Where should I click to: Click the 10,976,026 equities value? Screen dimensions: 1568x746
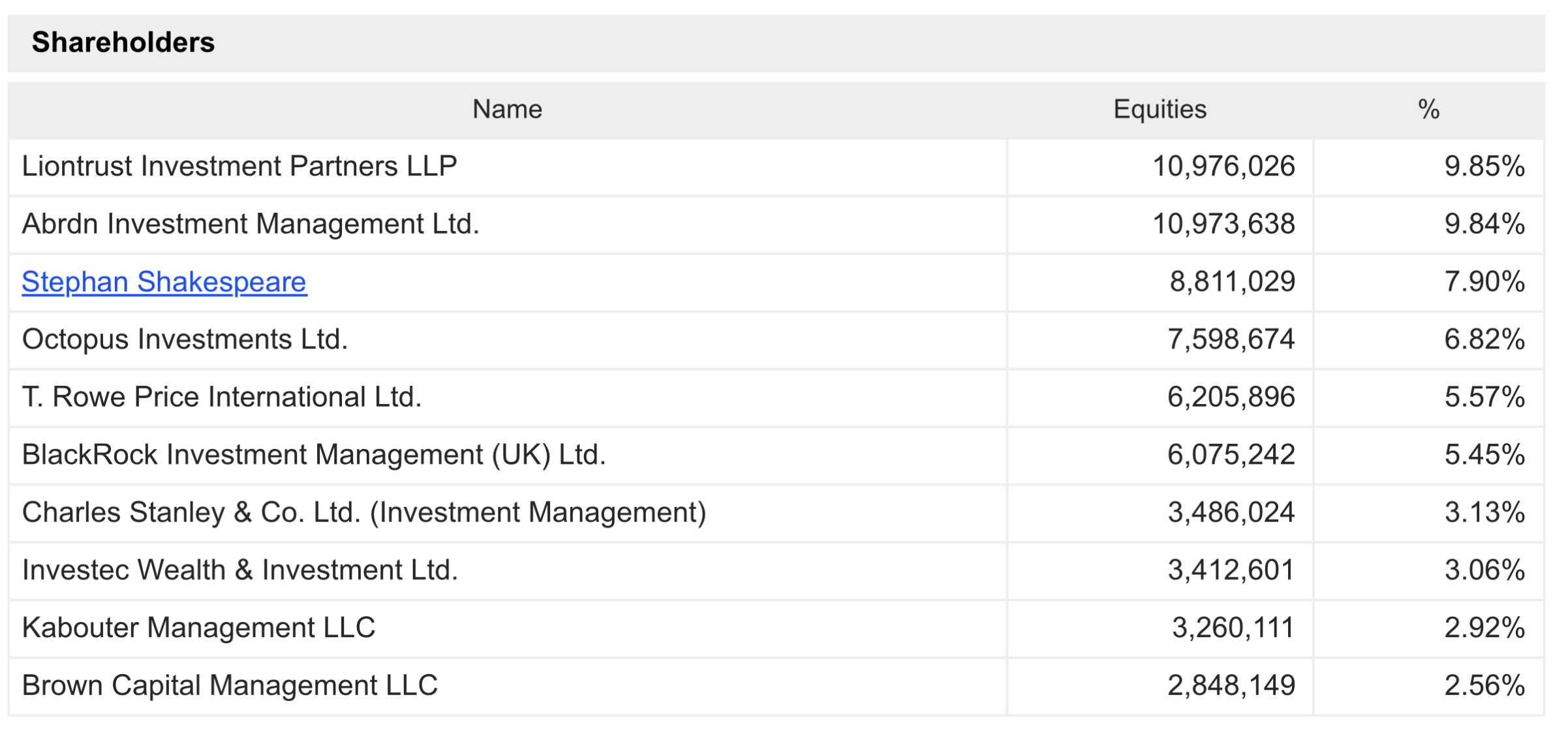1223,166
